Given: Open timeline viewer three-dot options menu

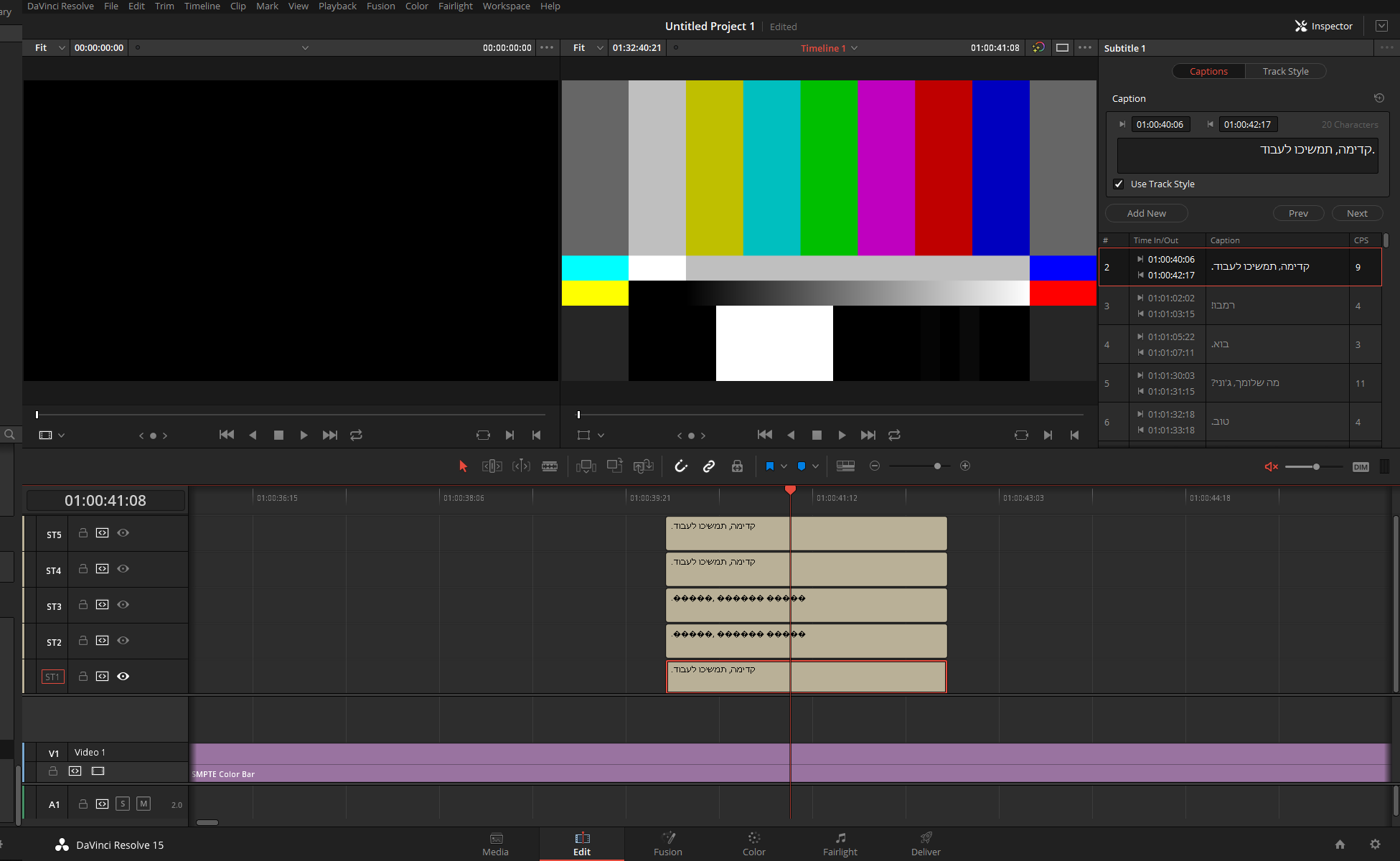Looking at the screenshot, I should [1085, 48].
